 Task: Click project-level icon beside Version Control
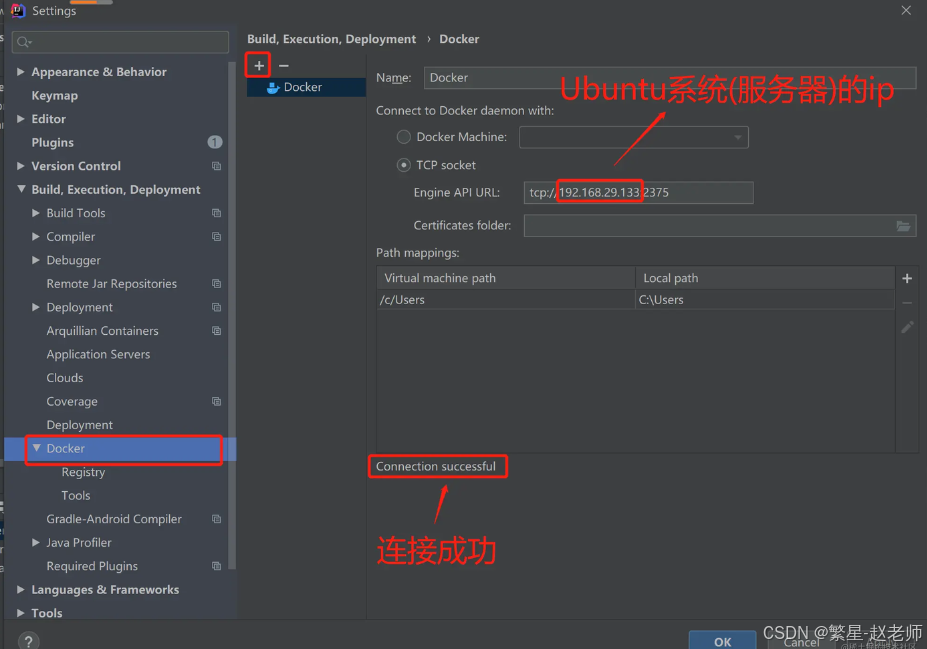216,166
